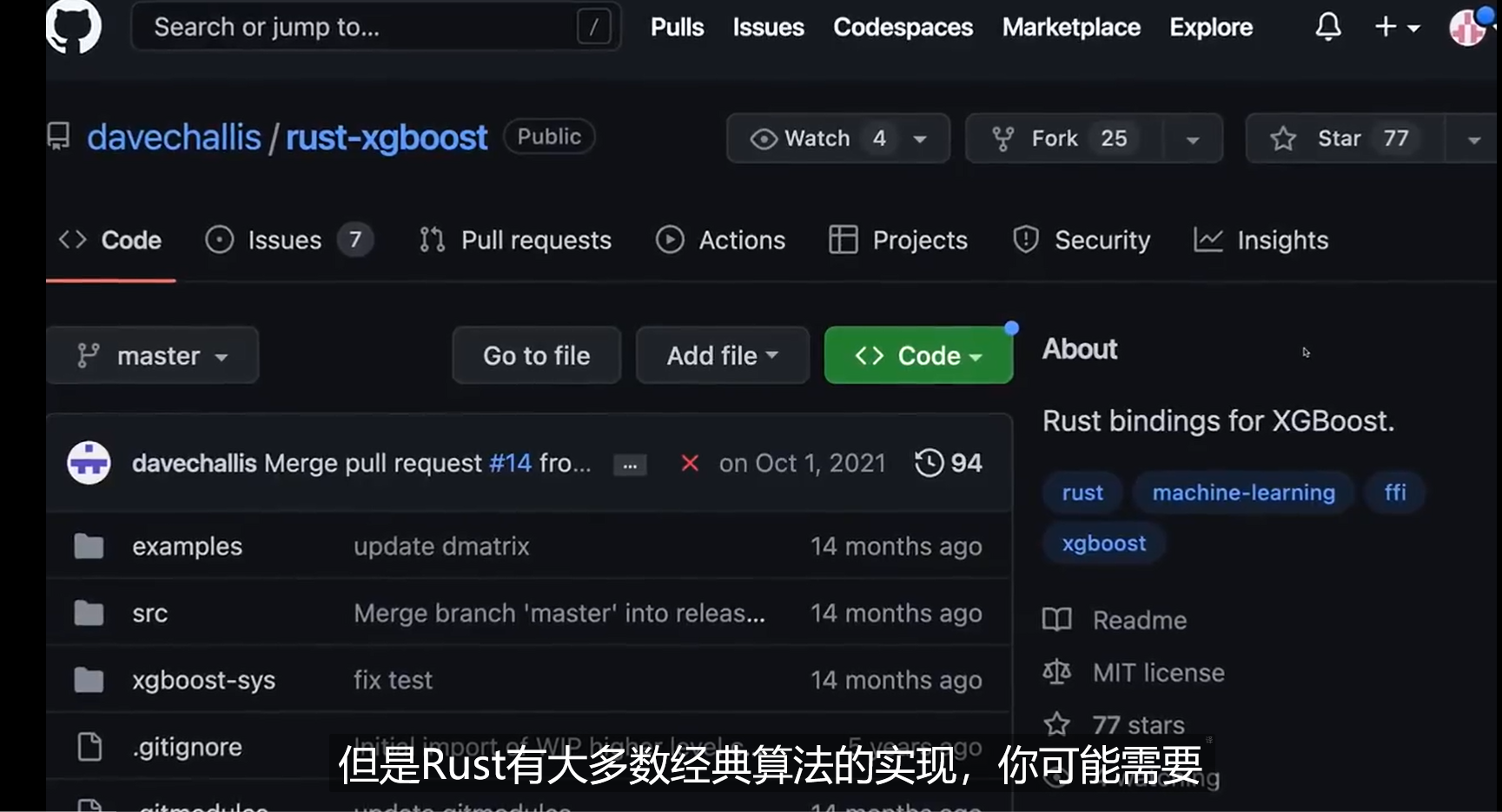Screen dimensions: 1502x812
Task: Open the GitHub home logo
Action: (x=73, y=26)
